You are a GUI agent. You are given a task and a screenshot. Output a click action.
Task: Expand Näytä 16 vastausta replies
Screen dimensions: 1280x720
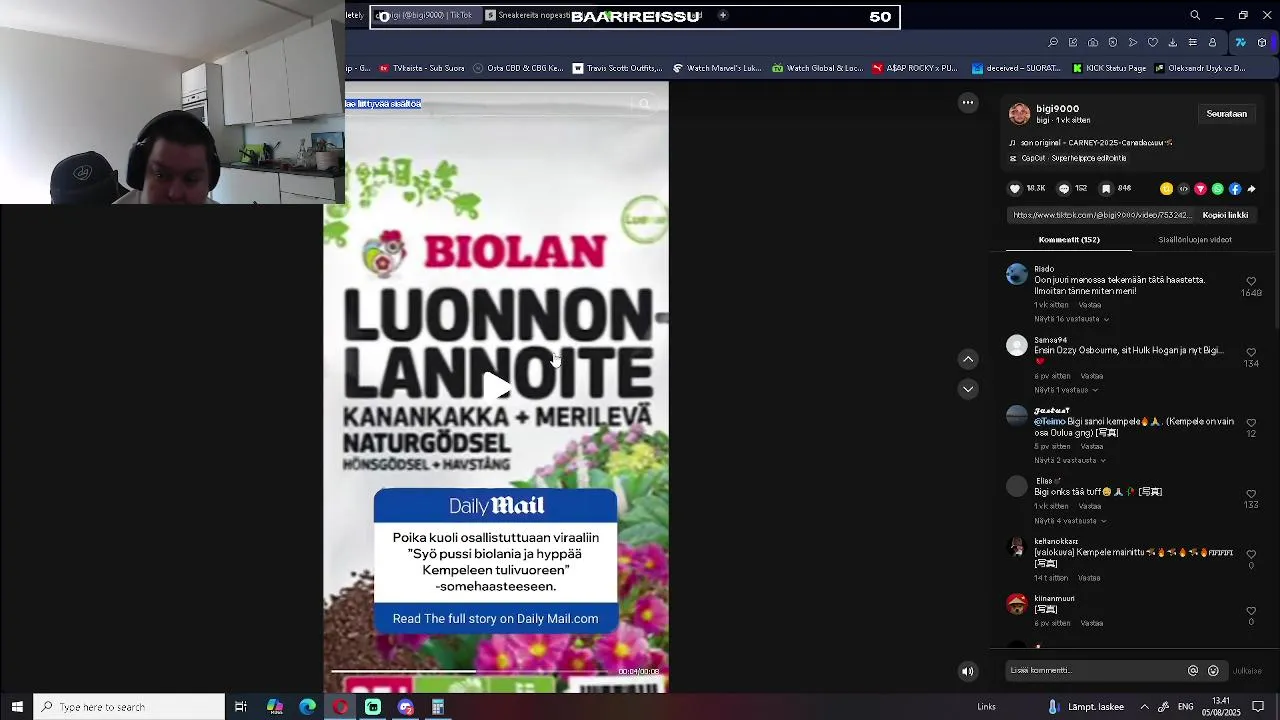click(x=1072, y=319)
